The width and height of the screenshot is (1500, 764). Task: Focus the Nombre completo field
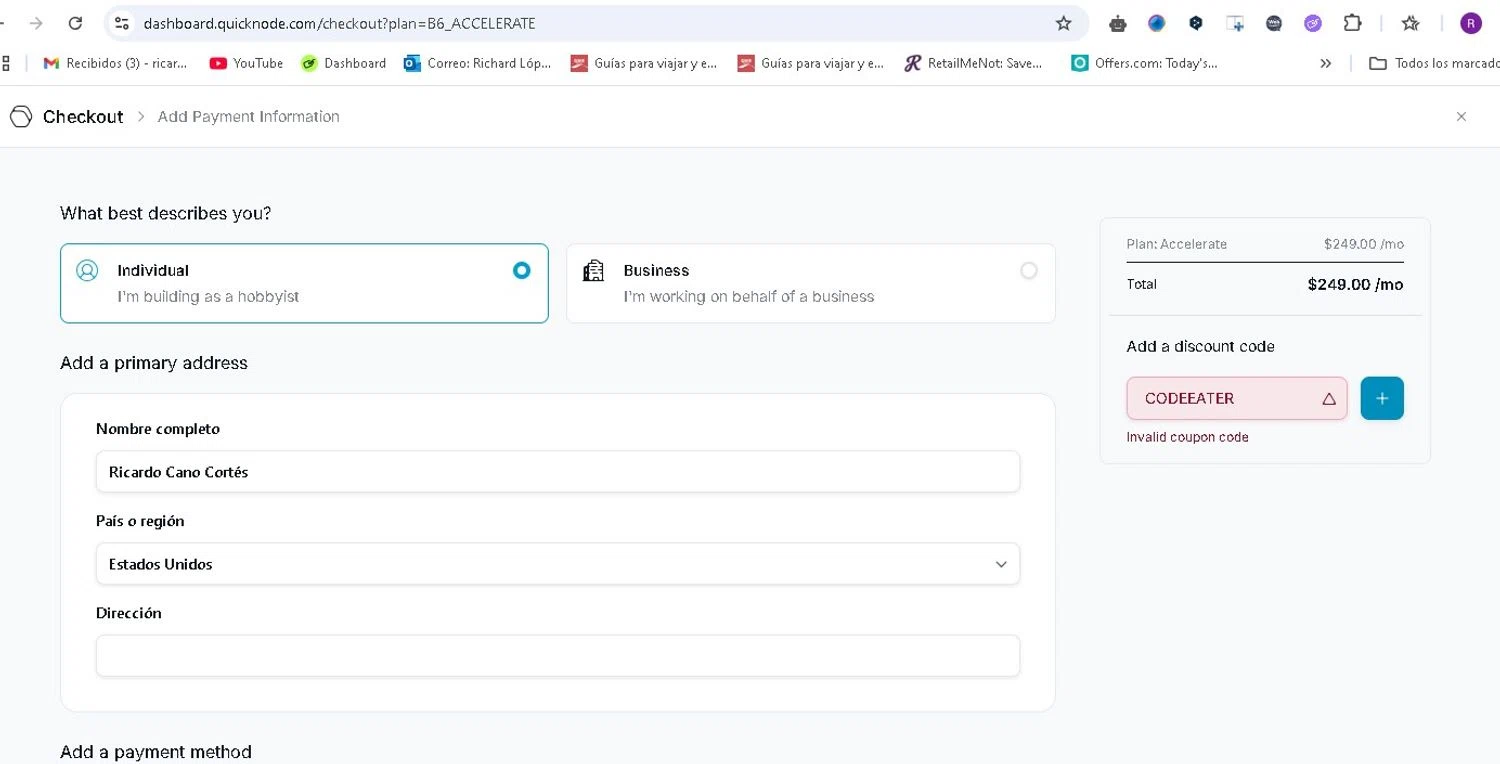pos(558,471)
